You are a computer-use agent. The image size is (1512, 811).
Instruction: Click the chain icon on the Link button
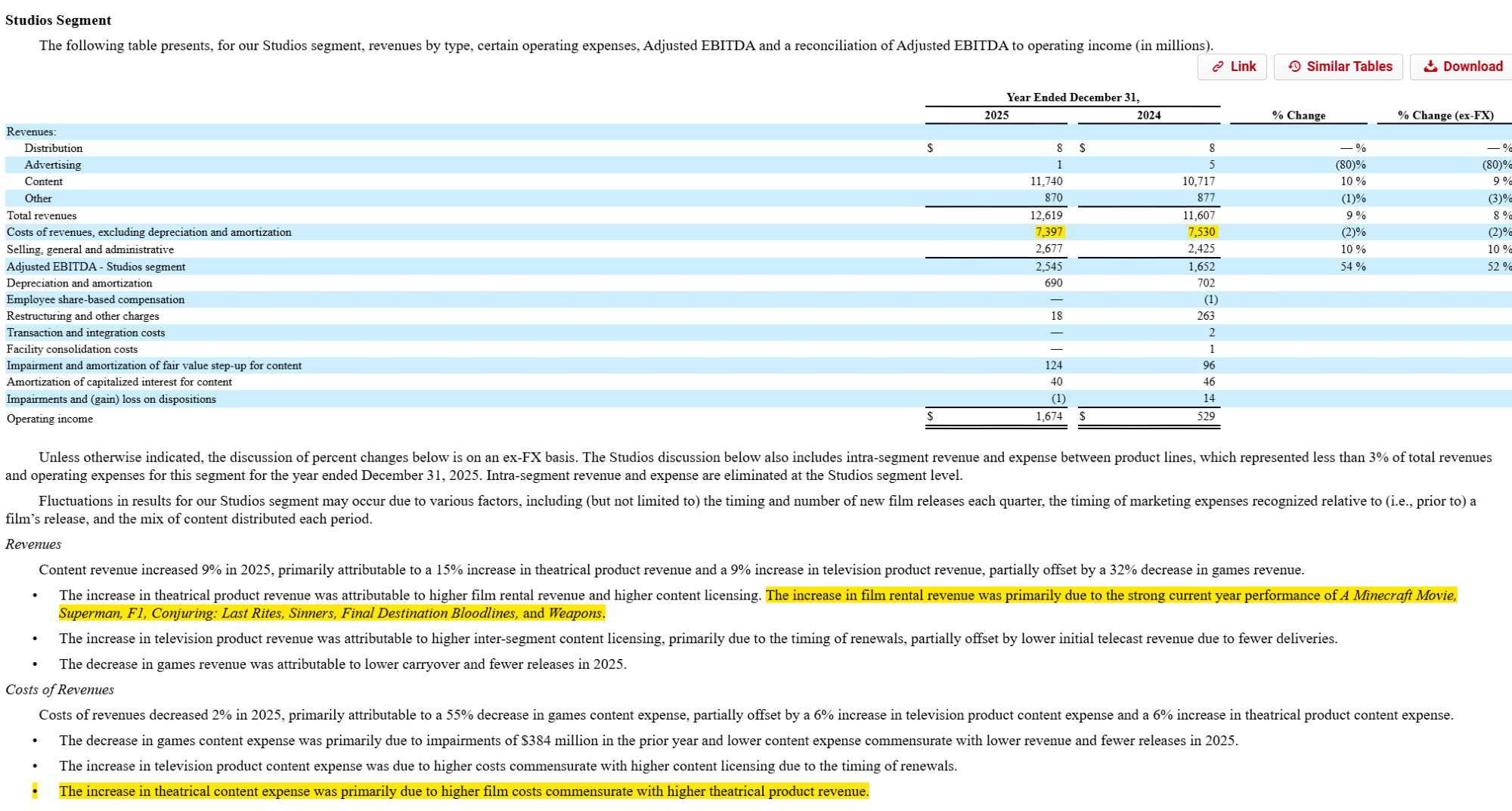[1218, 67]
